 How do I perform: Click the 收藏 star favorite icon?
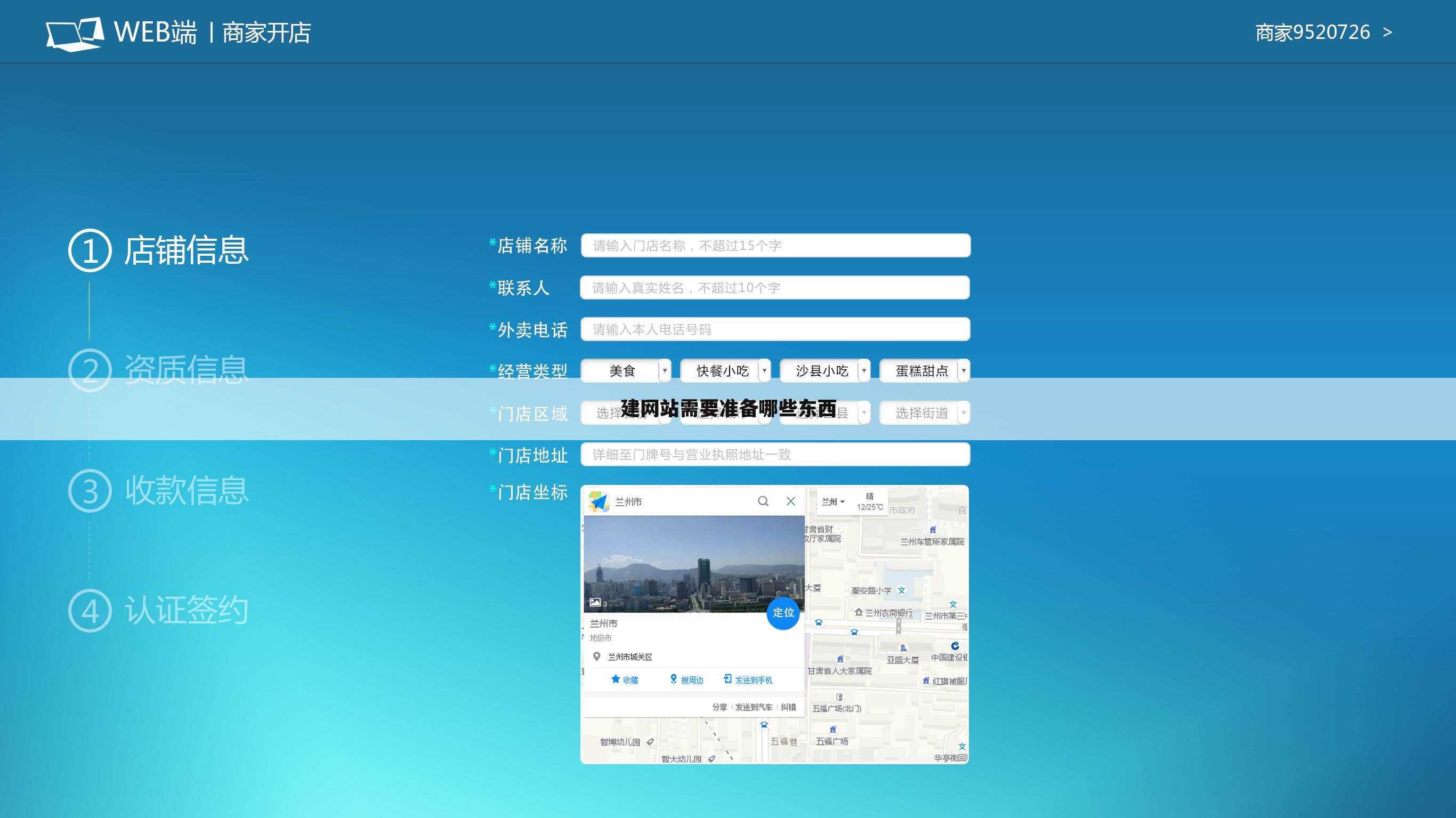click(x=616, y=679)
